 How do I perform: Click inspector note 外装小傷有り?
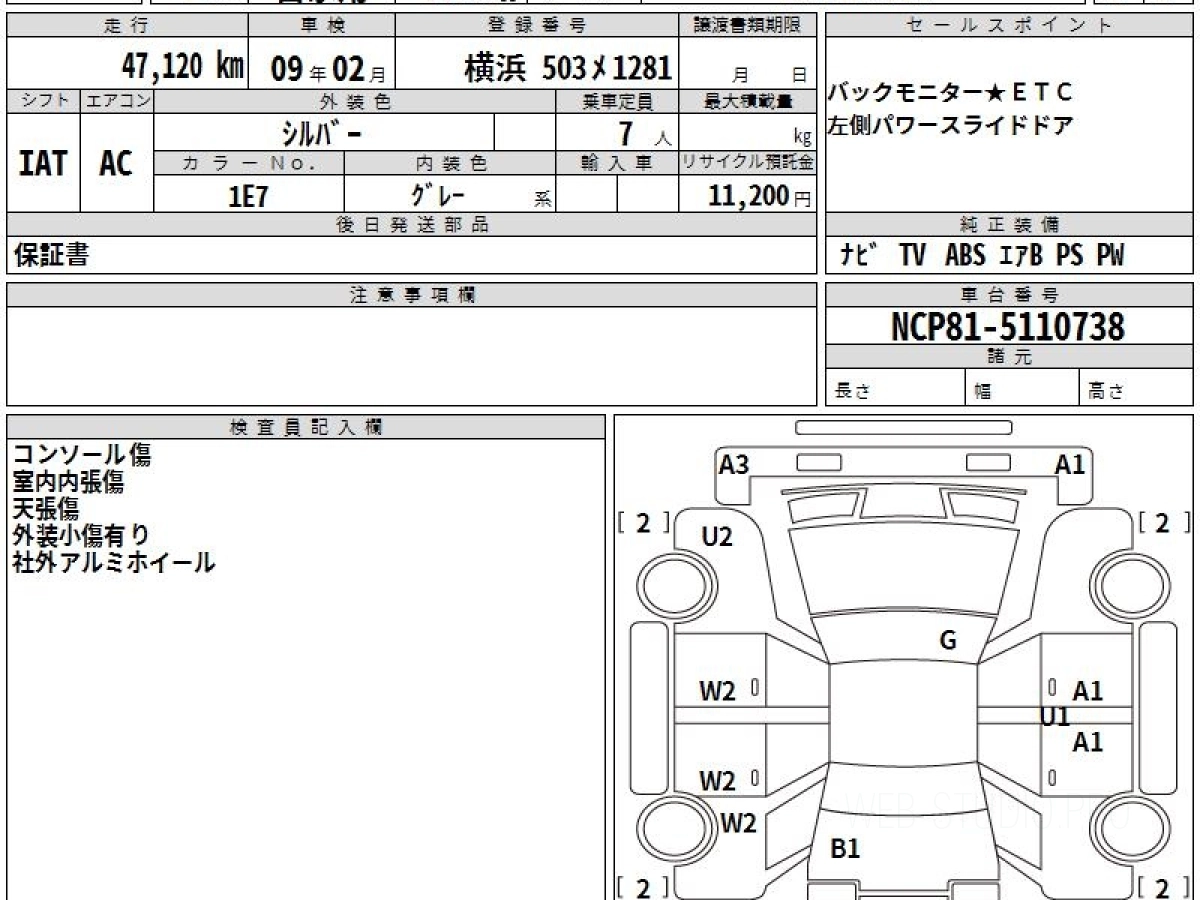pos(81,535)
